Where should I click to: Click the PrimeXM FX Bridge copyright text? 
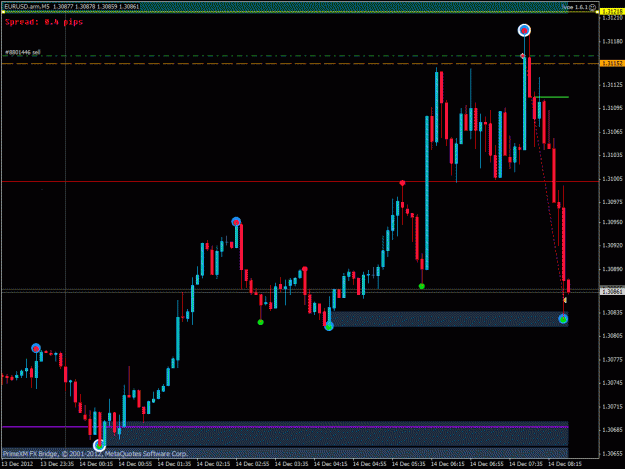click(x=95, y=454)
